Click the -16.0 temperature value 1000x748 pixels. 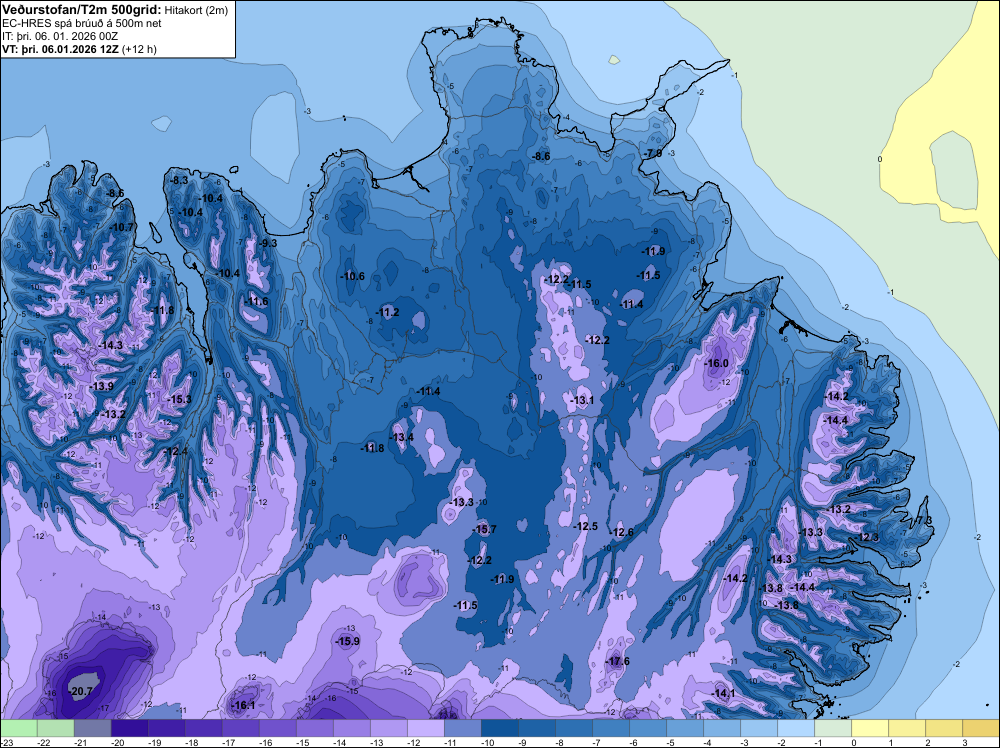[x=716, y=363]
